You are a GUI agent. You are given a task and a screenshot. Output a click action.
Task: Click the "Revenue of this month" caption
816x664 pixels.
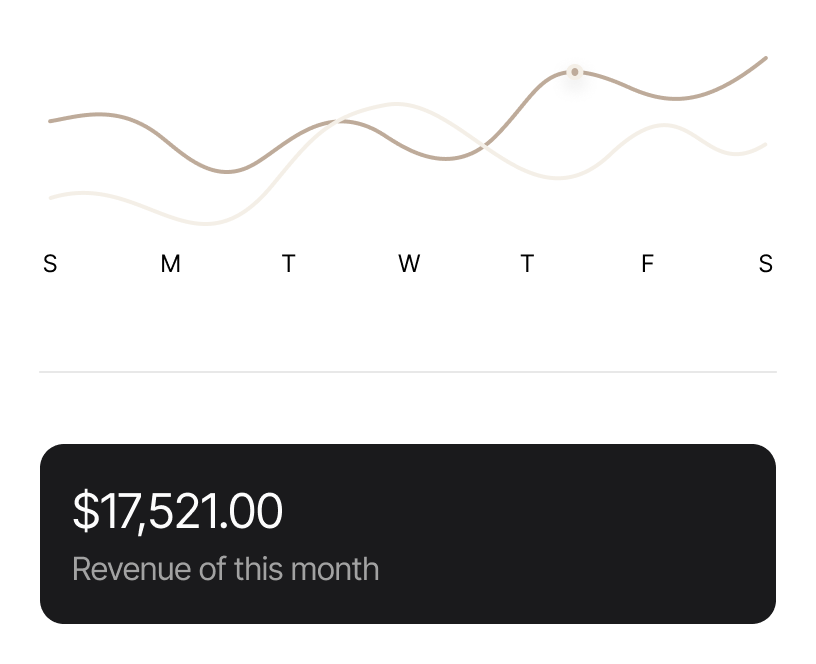tap(226, 569)
